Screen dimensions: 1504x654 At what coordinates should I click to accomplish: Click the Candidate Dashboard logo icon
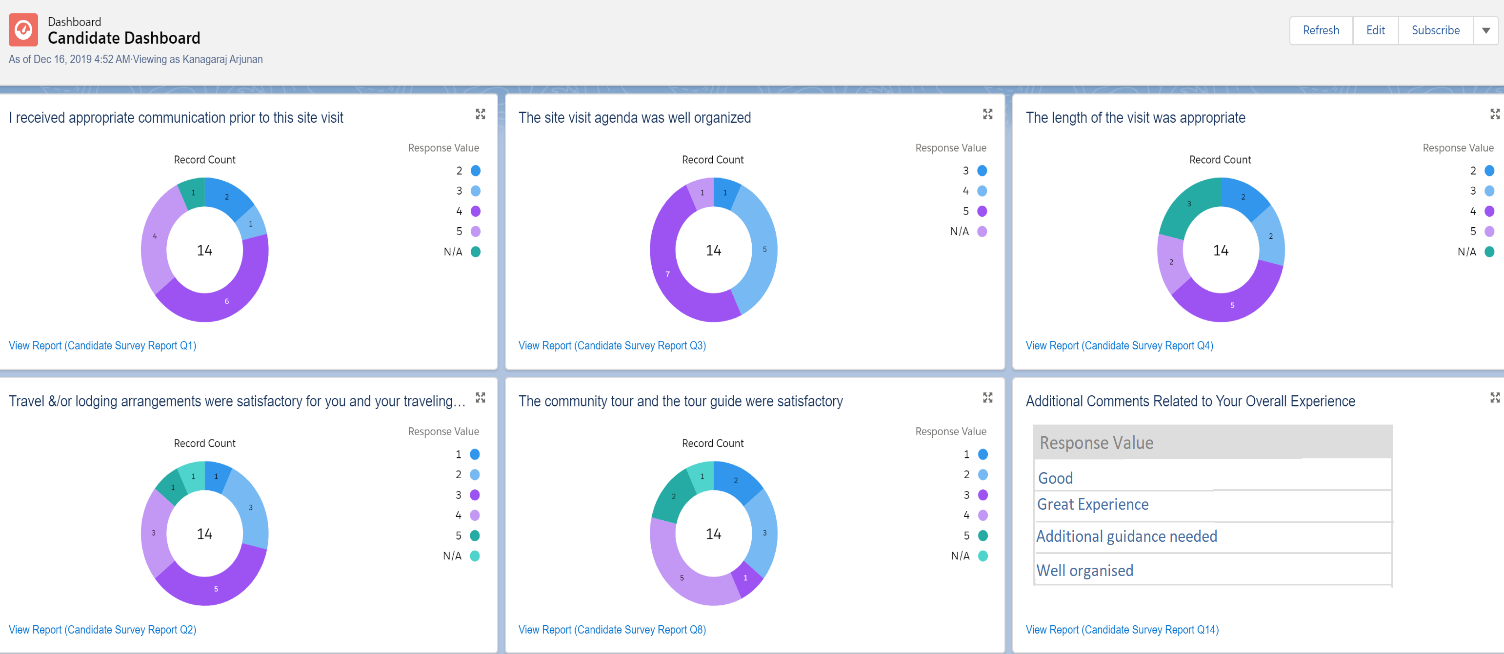(x=22, y=29)
